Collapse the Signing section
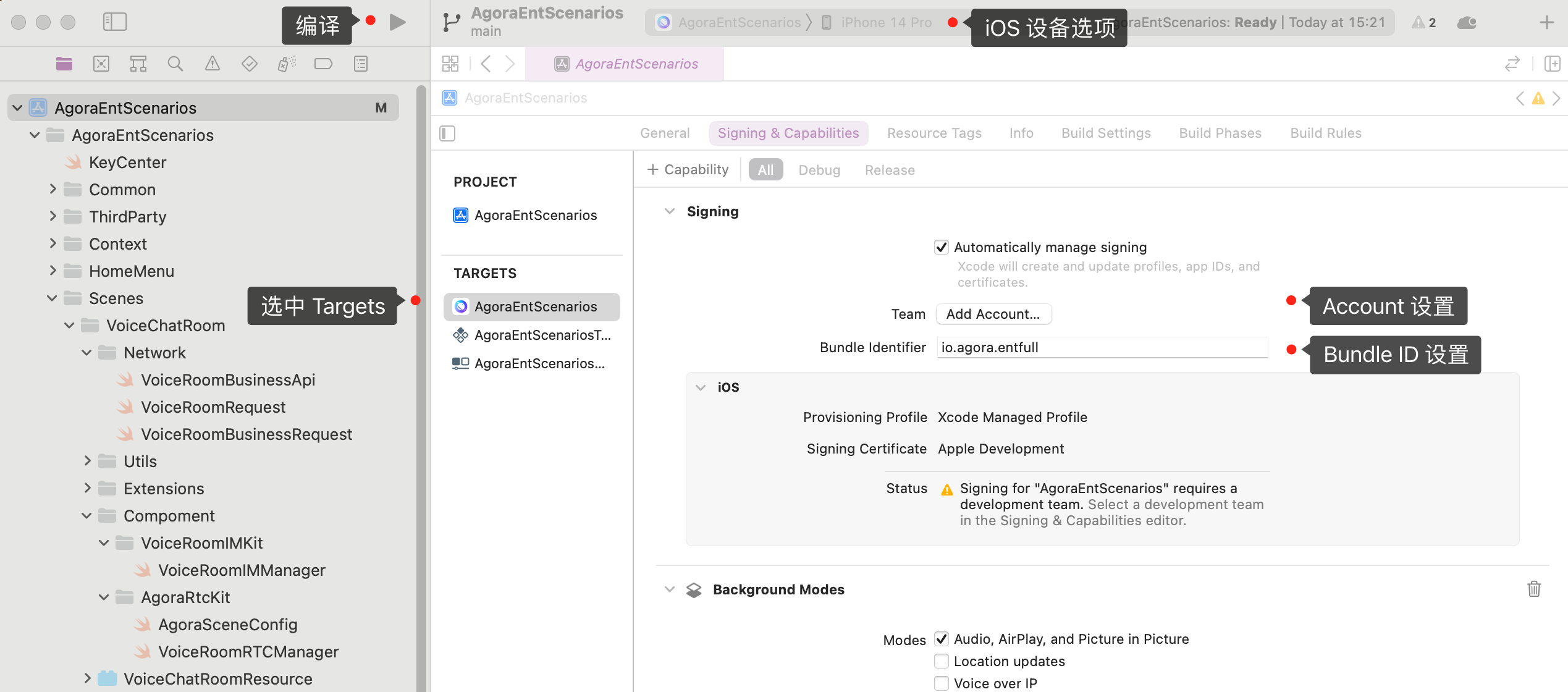This screenshot has height=692, width=1568. tap(670, 211)
